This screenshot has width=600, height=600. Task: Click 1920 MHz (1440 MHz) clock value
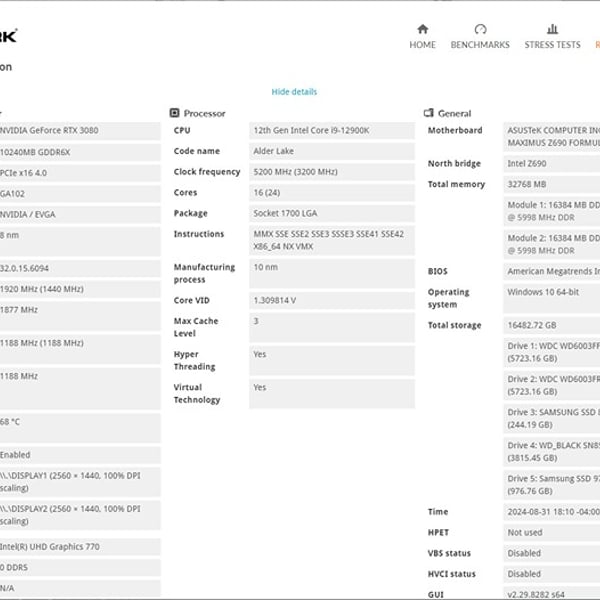pyautogui.click(x=80, y=289)
